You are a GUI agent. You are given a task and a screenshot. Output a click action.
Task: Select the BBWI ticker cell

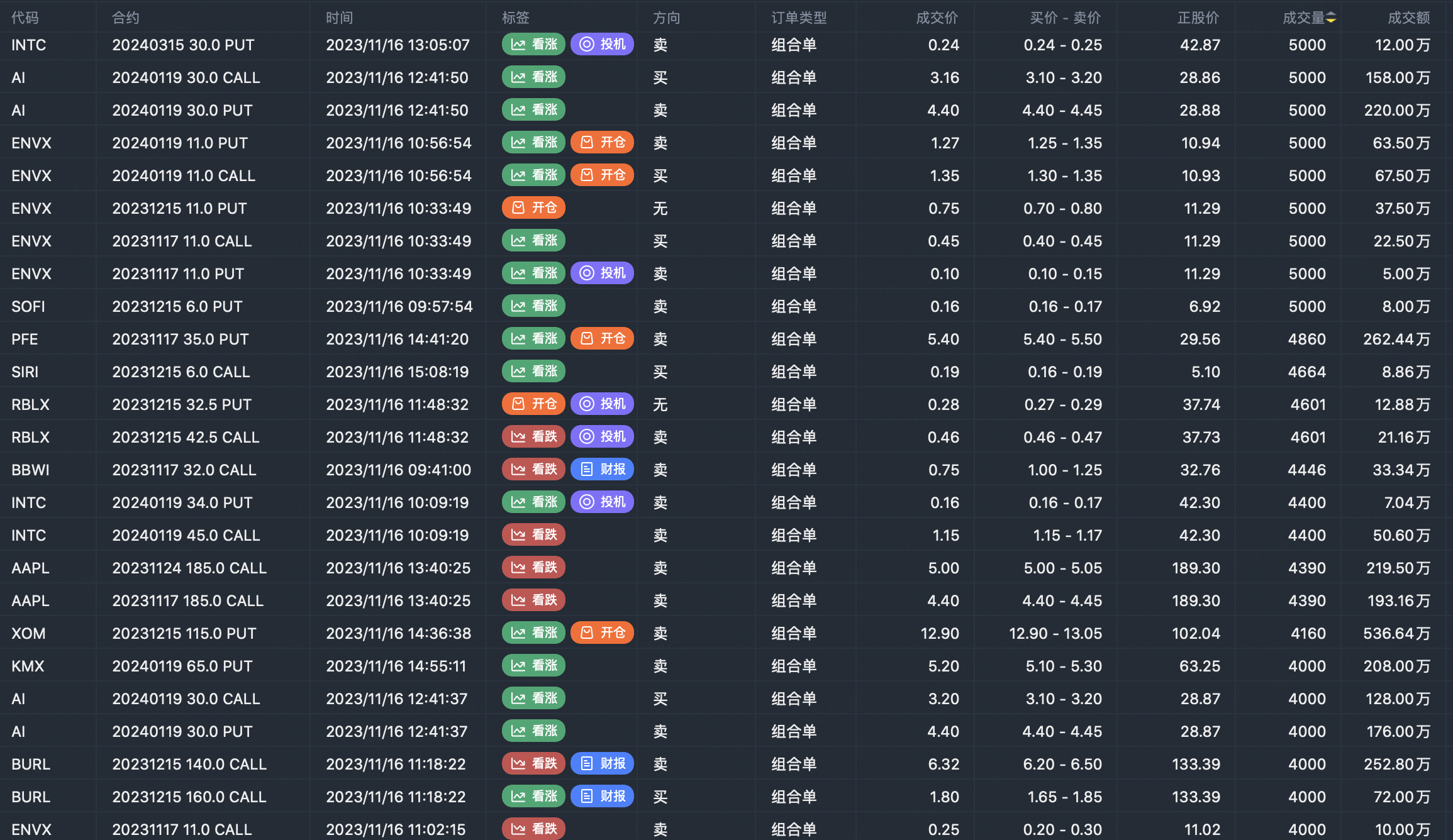coord(30,470)
